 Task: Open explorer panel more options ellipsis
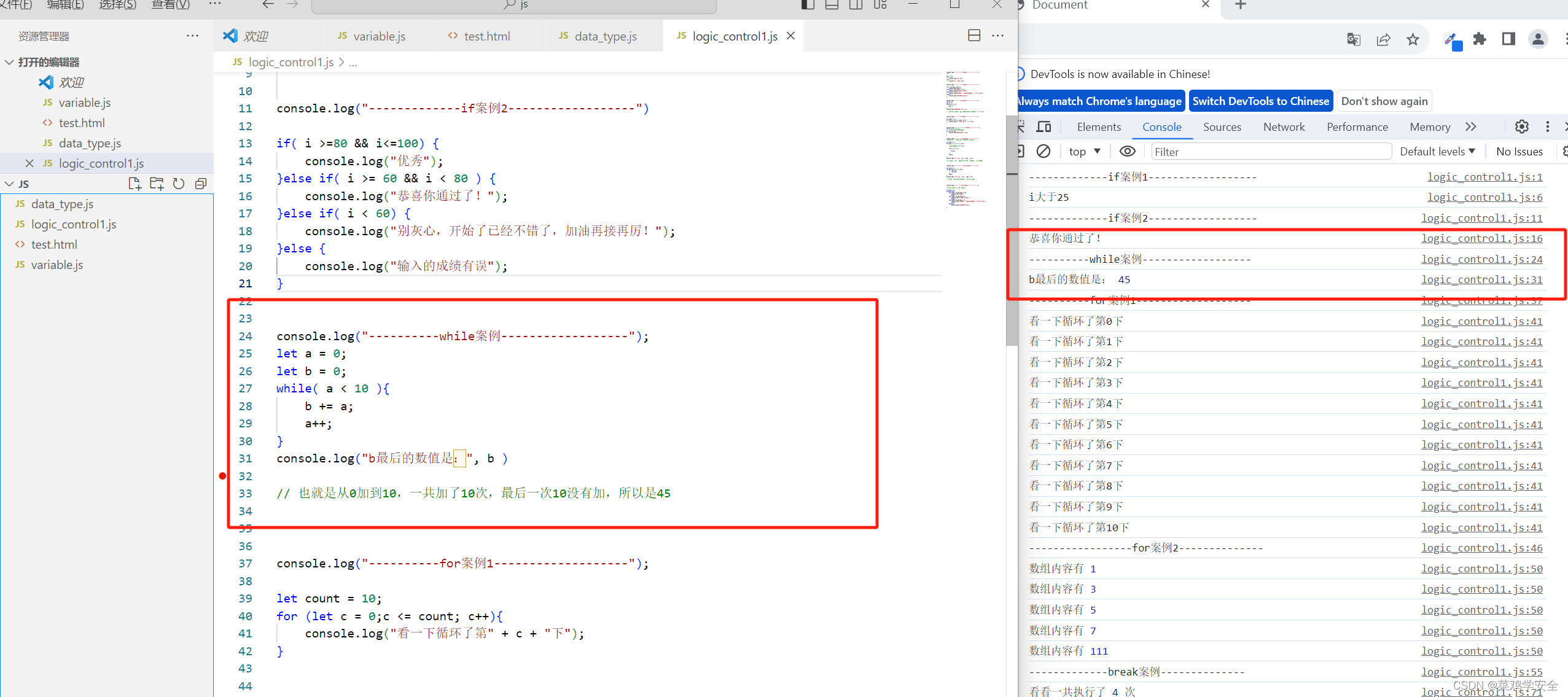[193, 36]
